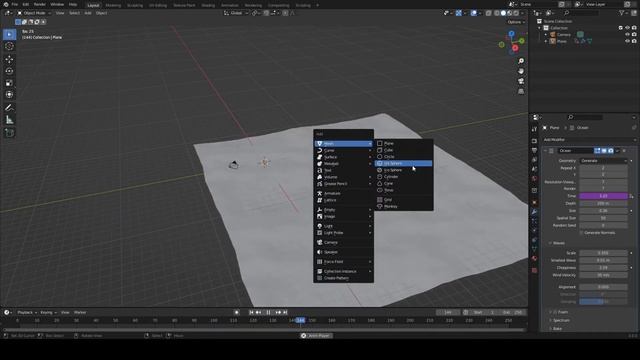Open the Options dropdown in viewport
Image resolution: width=640 pixels, height=360 pixels.
(516, 22)
